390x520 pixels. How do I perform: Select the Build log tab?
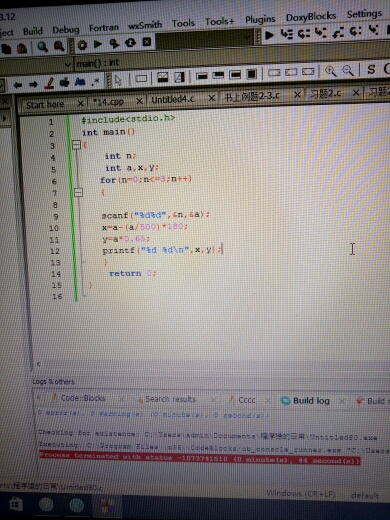[311, 401]
